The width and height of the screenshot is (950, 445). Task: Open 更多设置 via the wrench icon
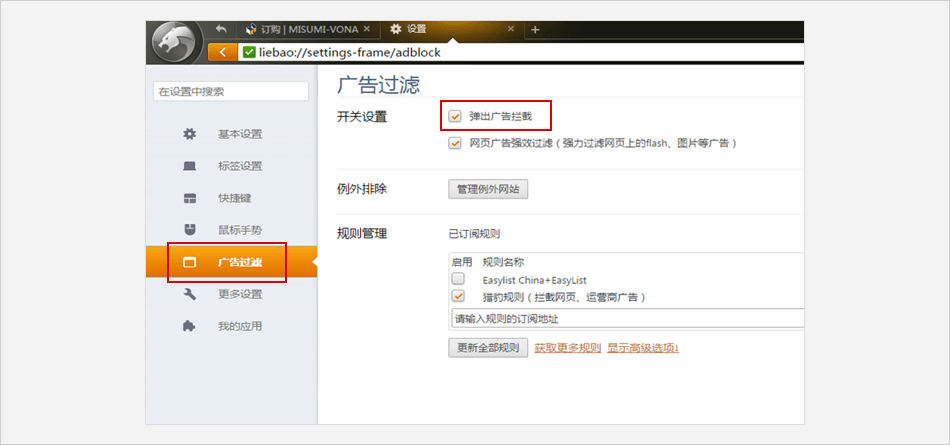click(x=190, y=294)
